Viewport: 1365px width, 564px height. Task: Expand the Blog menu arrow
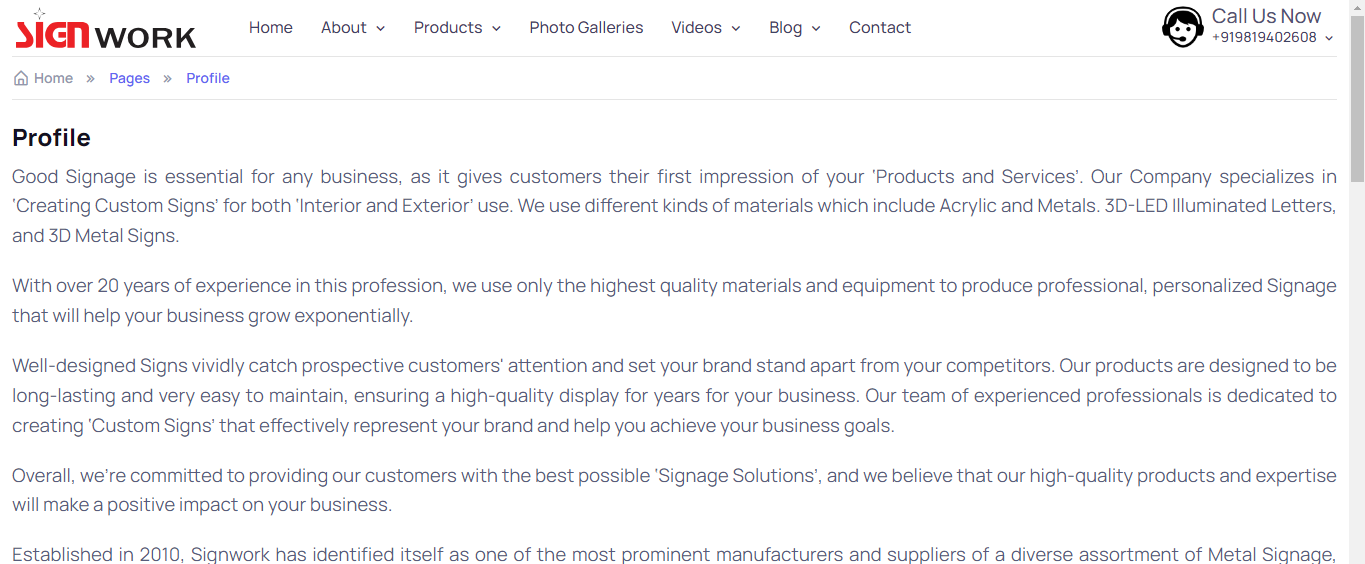point(816,29)
